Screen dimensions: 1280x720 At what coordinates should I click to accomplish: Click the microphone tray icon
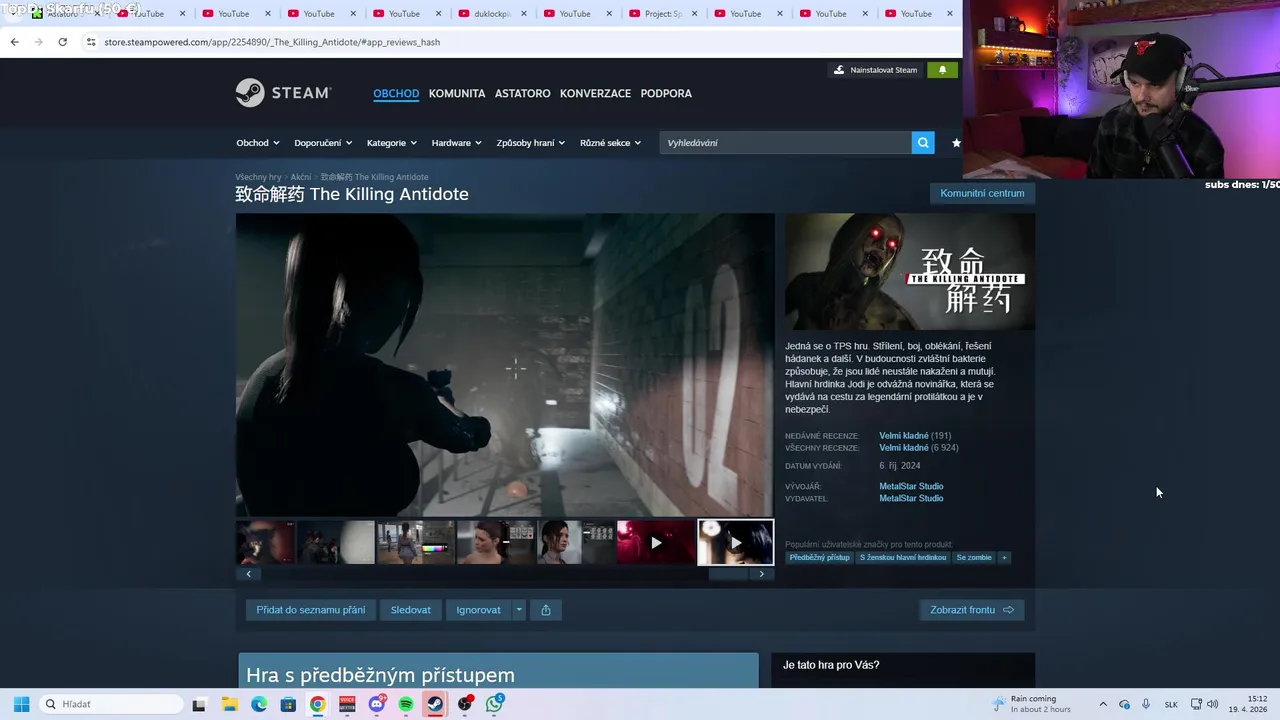1146,704
